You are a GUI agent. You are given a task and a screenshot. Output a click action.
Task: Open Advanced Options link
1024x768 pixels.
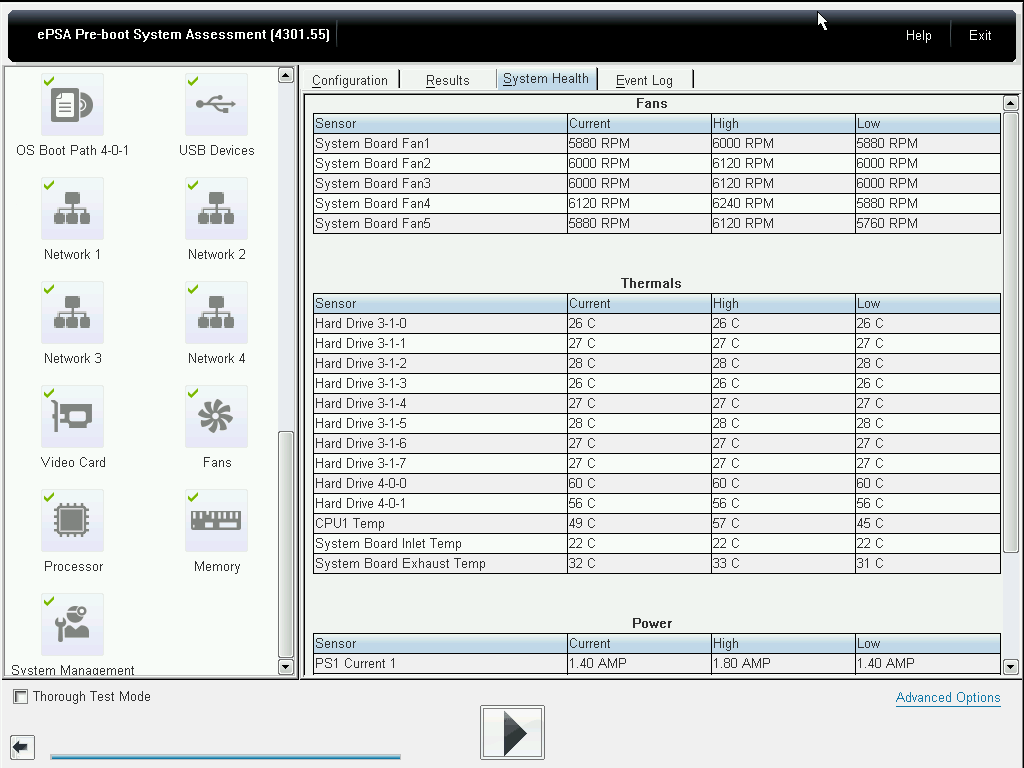pyautogui.click(x=947, y=698)
